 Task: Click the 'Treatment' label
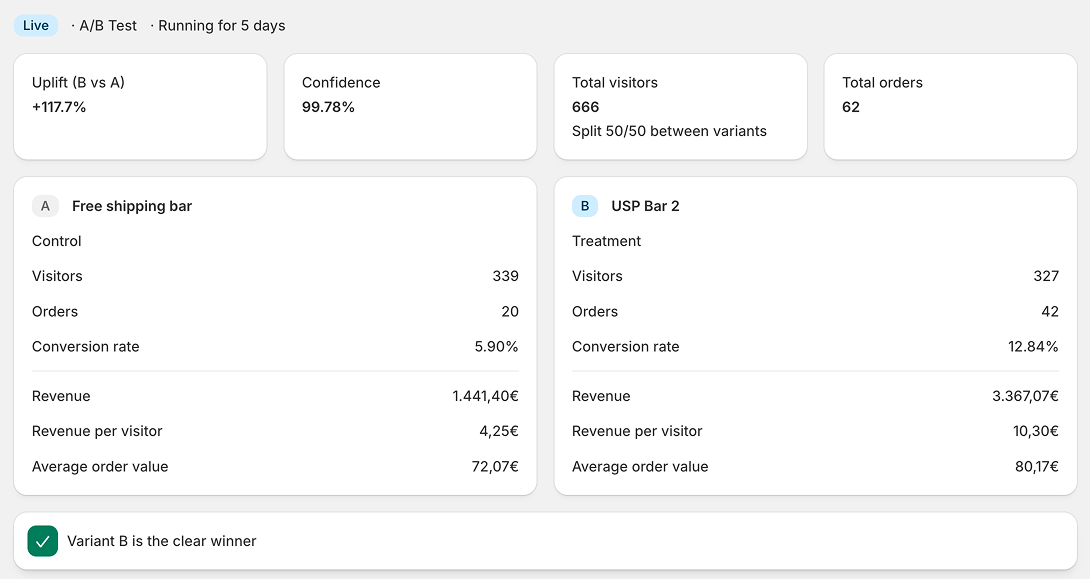606,241
